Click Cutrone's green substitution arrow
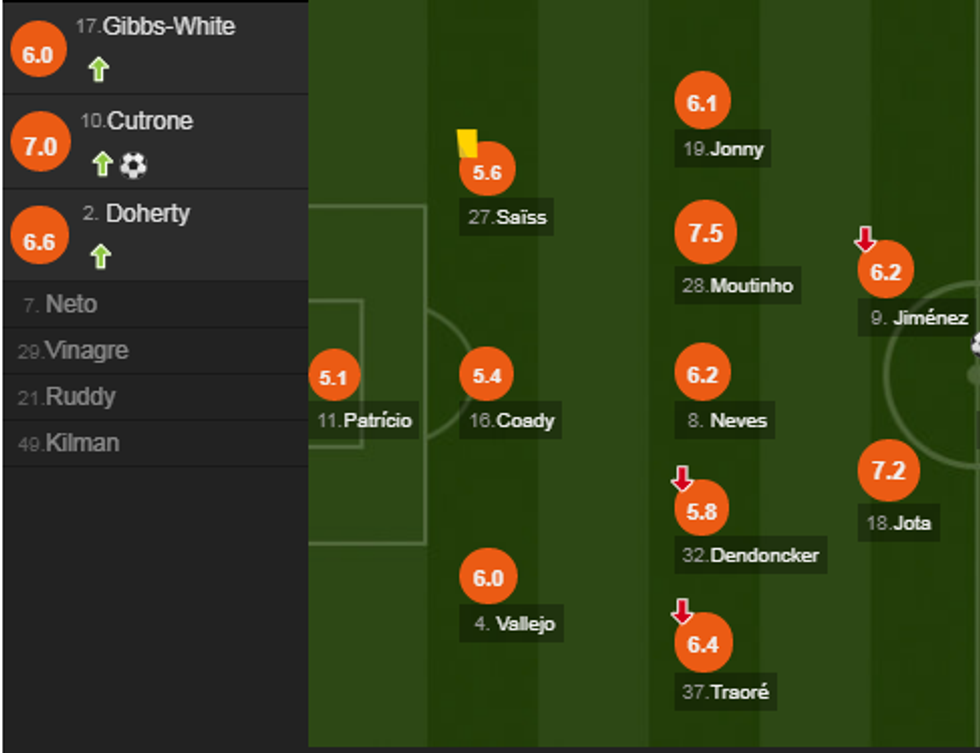Image resolution: width=980 pixels, height=753 pixels. tap(102, 164)
